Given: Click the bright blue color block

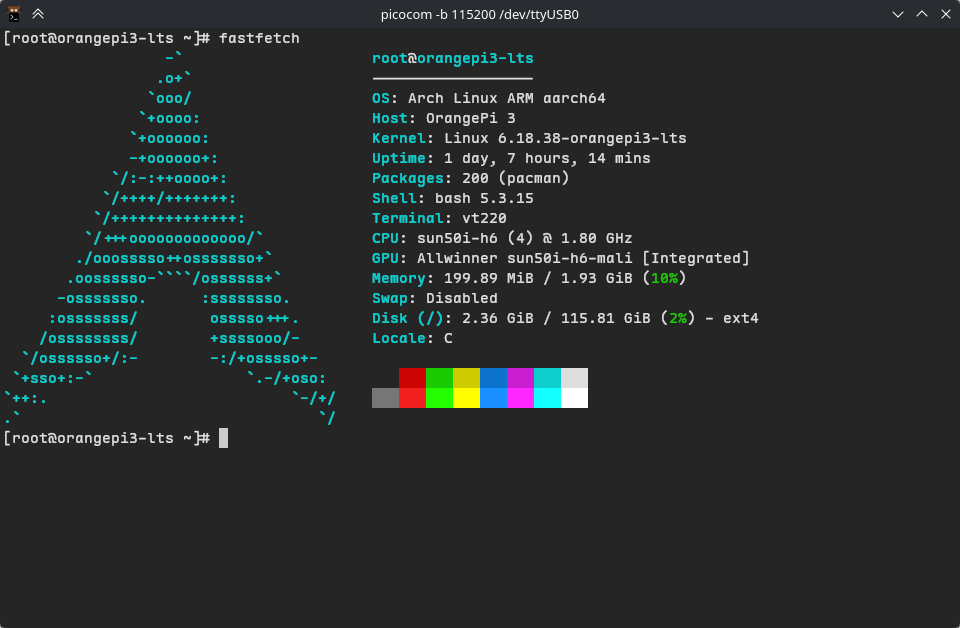Looking at the screenshot, I should [493, 398].
